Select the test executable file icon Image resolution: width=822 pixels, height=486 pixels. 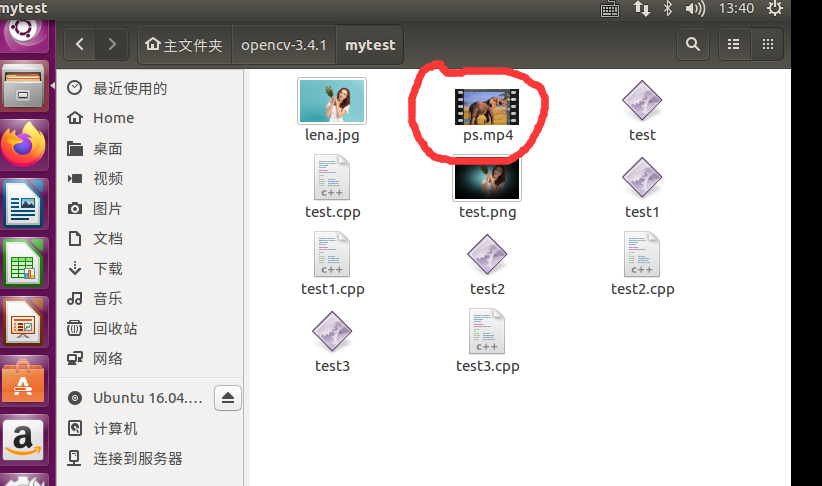(642, 100)
